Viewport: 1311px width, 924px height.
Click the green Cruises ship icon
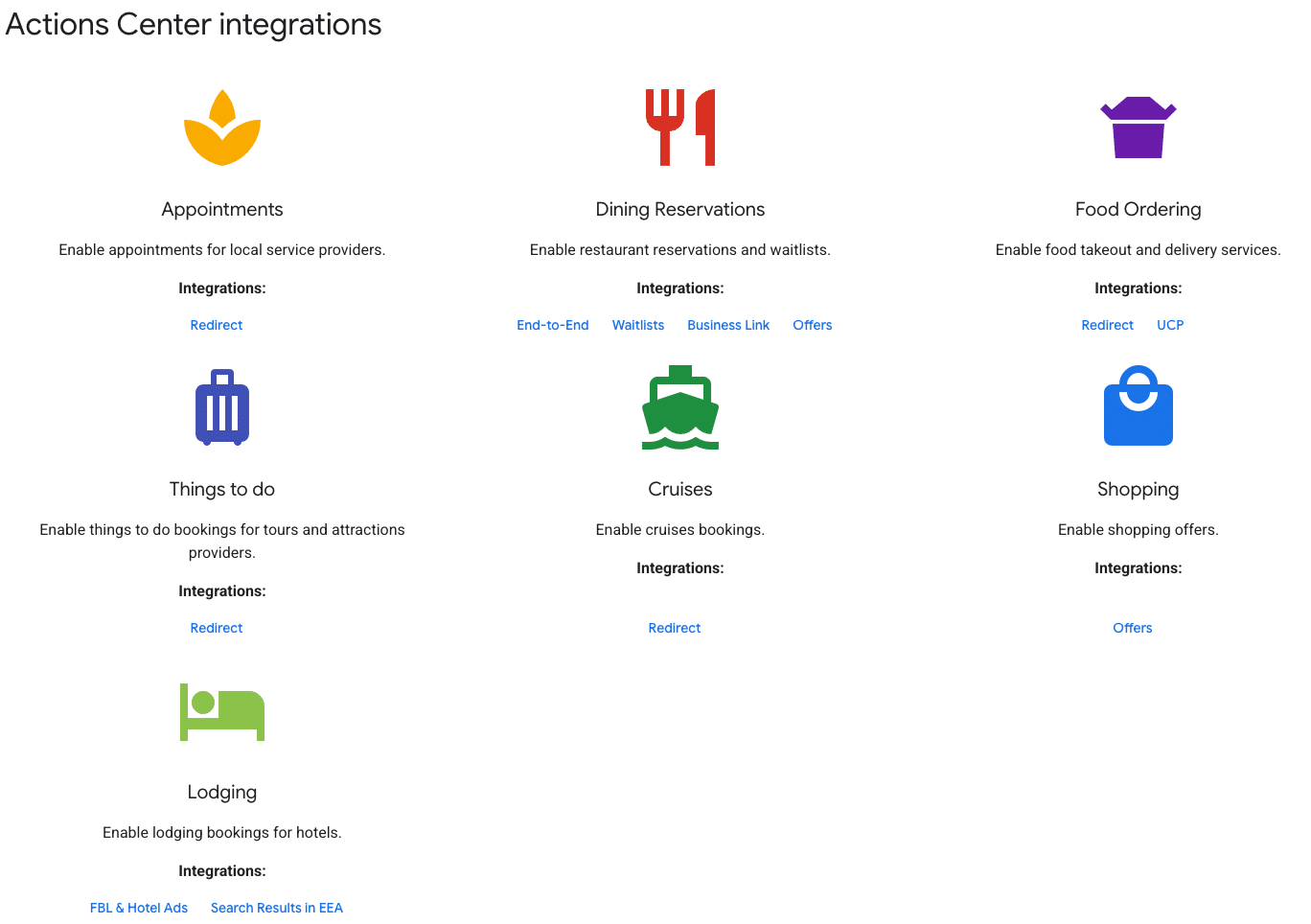click(680, 407)
